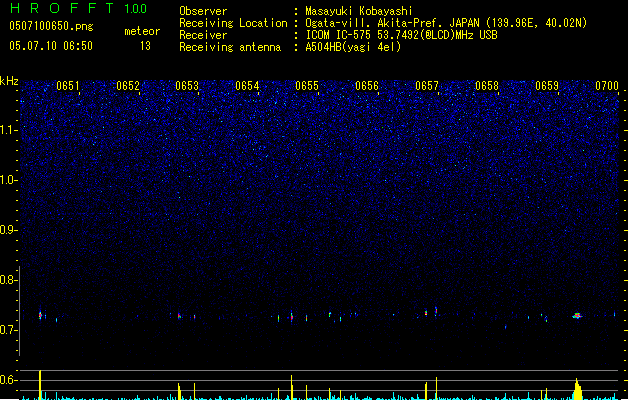The width and height of the screenshot is (629, 400).
Task: Click the 0654 time marker
Action: pos(247,86)
